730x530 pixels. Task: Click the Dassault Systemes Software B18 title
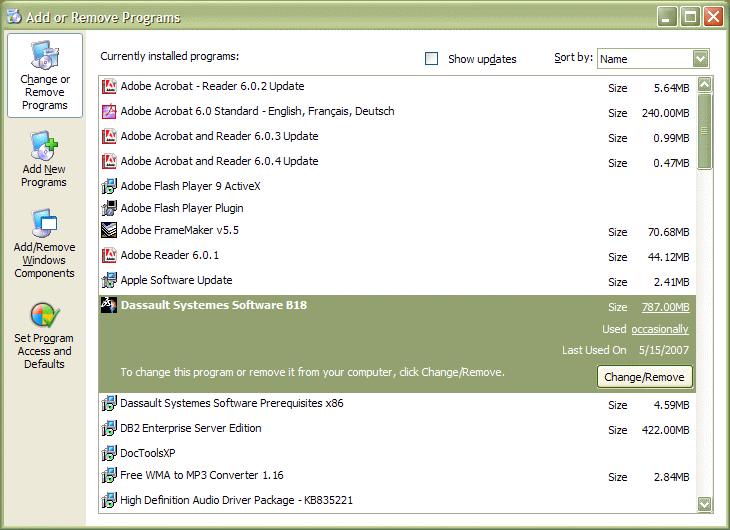point(214,305)
